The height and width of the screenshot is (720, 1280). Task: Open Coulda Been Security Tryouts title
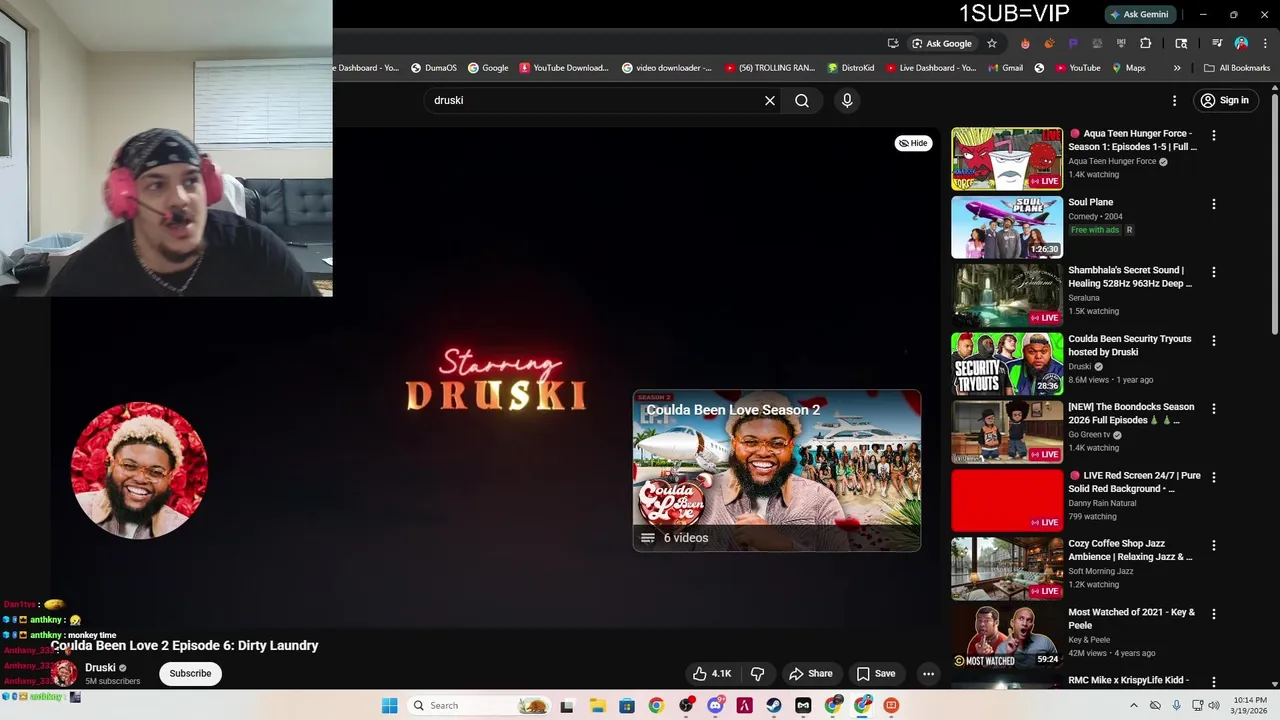(x=1129, y=345)
